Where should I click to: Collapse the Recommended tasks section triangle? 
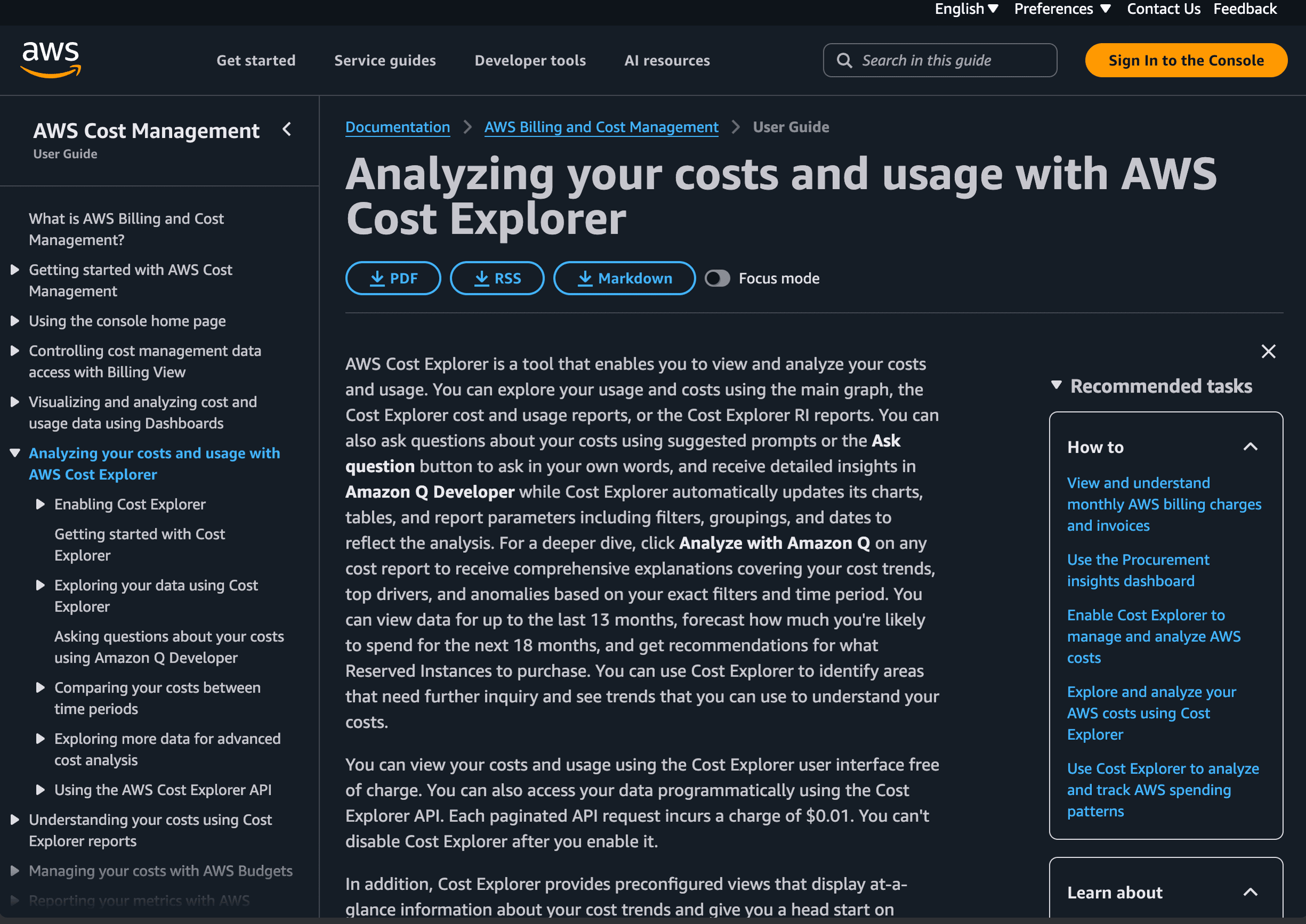click(x=1056, y=385)
